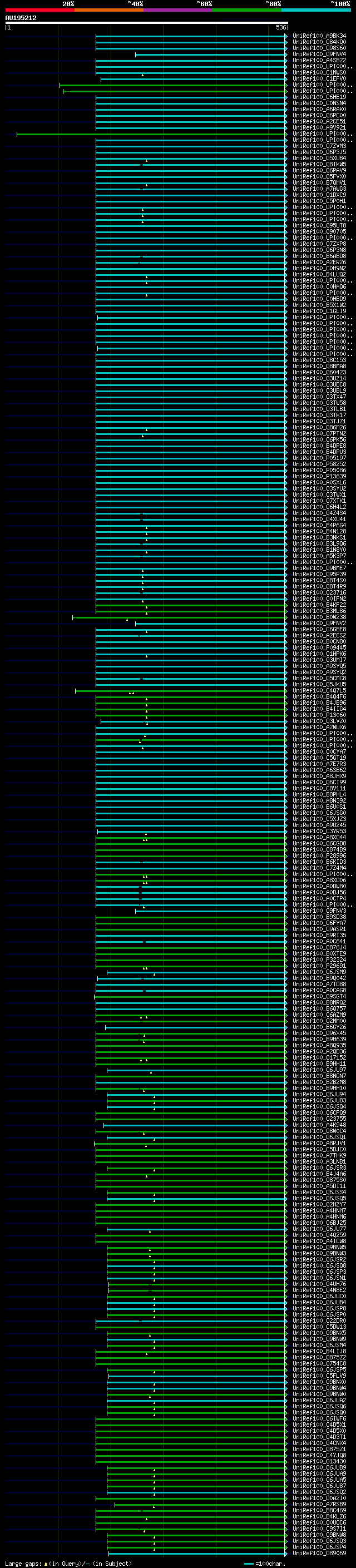Select the UniRef100_Q1HPK6 label
The height and width of the screenshot is (1568, 356).
319,654
